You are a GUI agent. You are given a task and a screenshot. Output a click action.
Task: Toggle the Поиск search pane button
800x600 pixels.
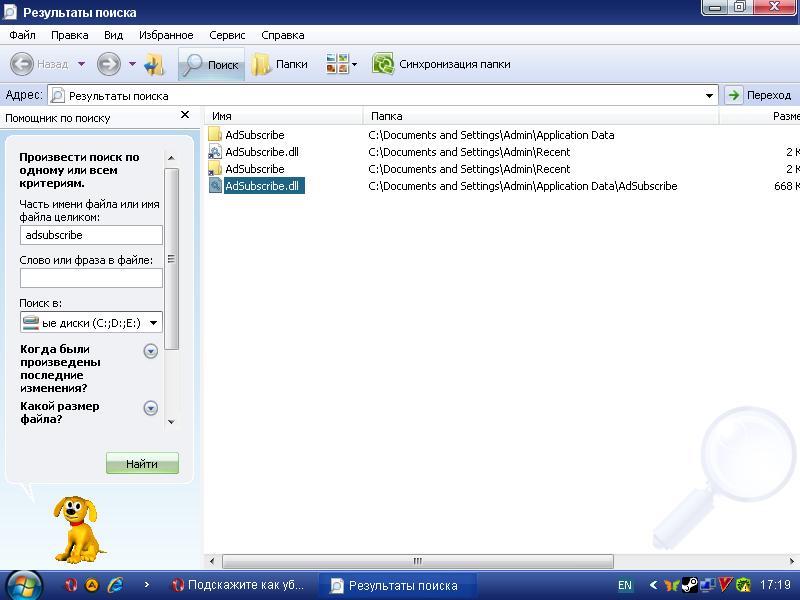[x=210, y=64]
